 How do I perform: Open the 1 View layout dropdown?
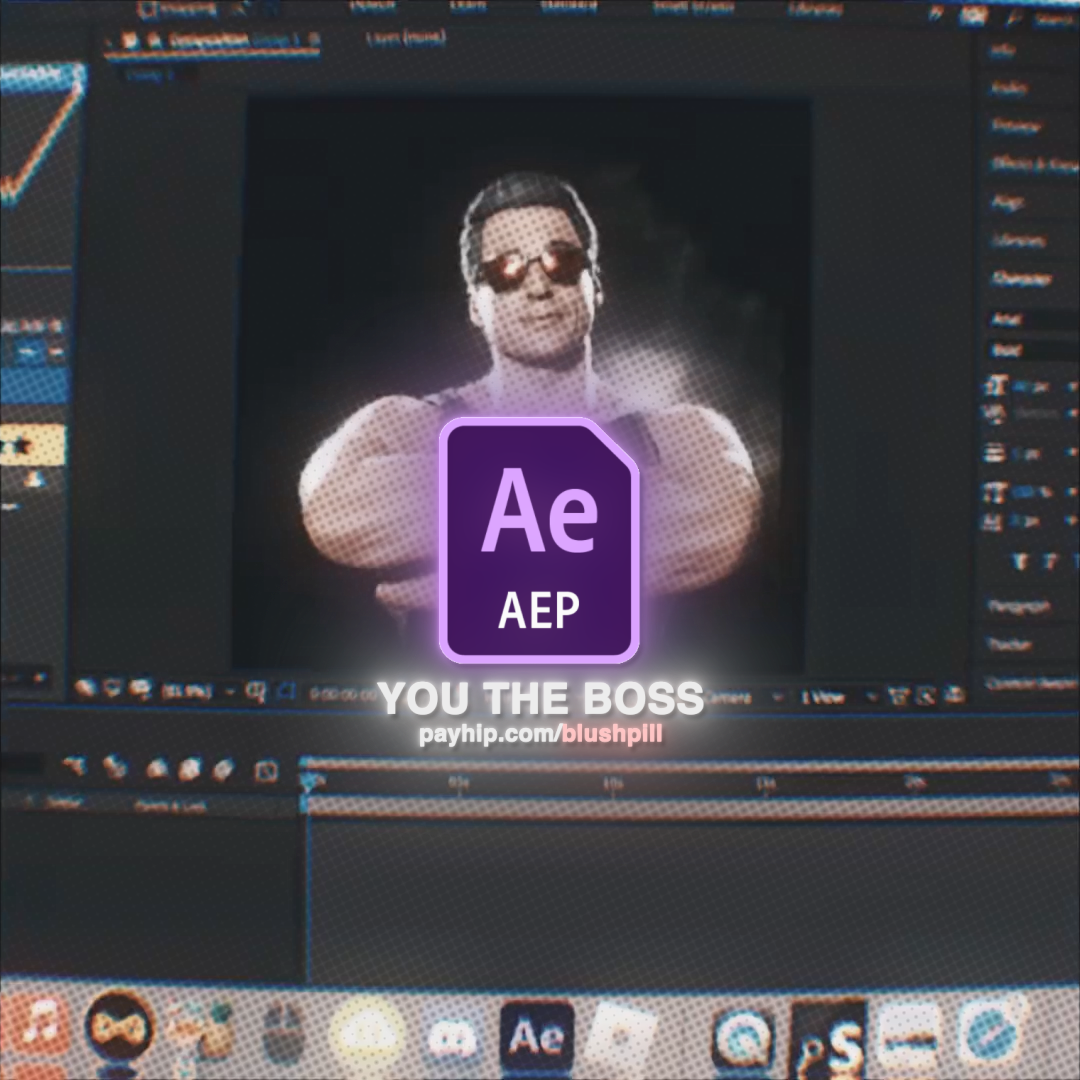[x=838, y=698]
